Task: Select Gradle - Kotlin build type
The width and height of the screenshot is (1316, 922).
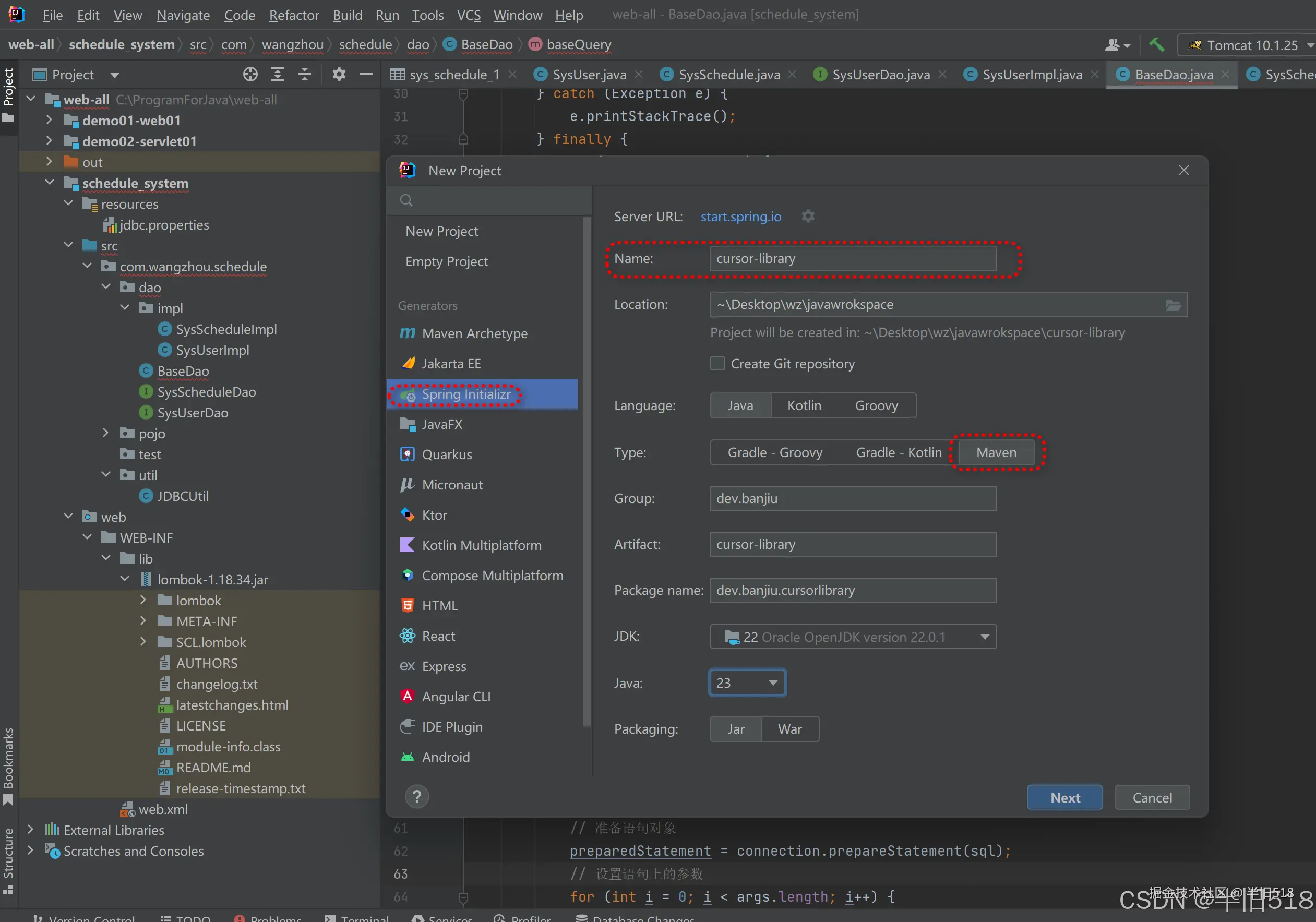Action: tap(898, 453)
